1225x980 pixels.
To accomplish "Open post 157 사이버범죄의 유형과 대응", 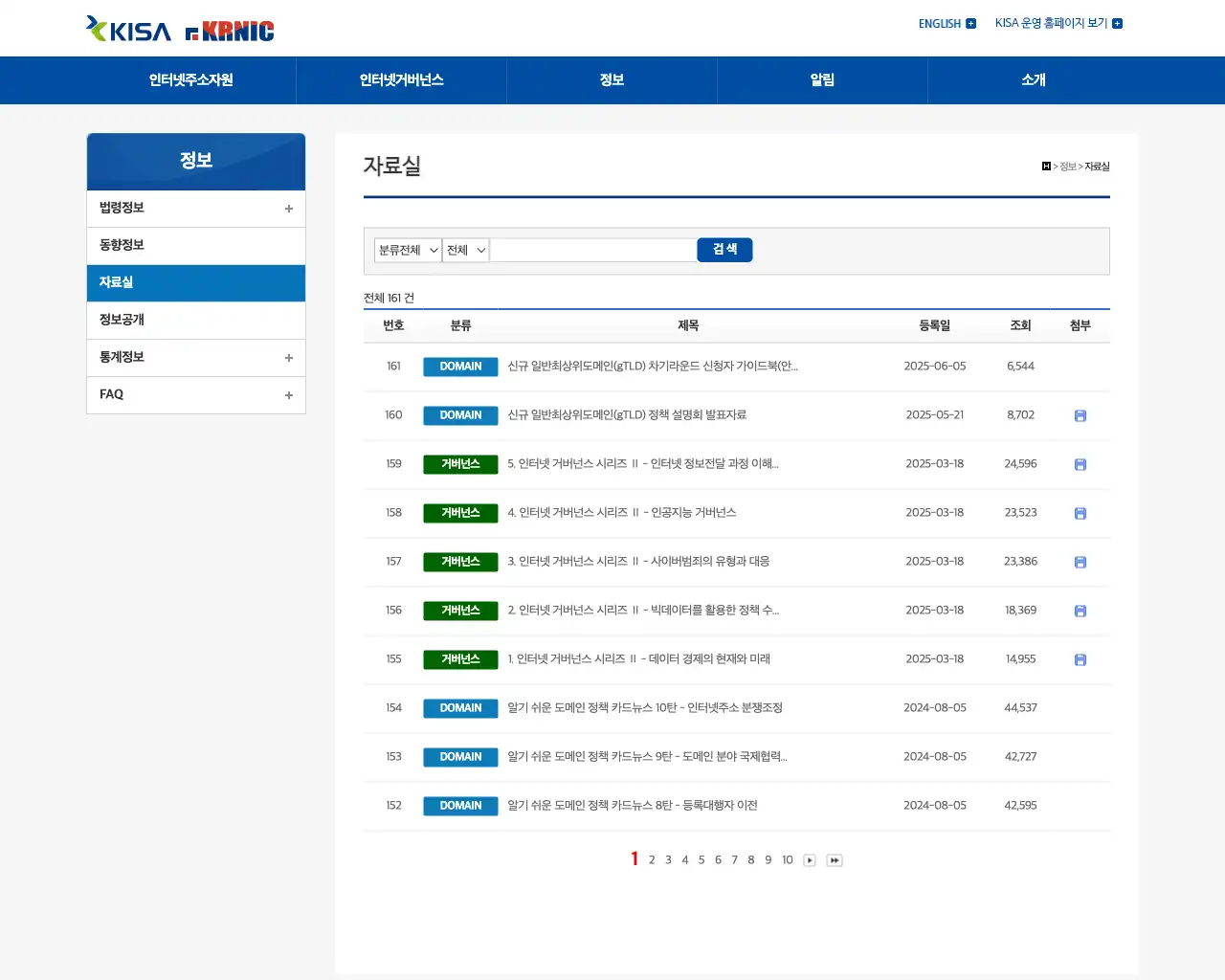I will click(x=638, y=562).
